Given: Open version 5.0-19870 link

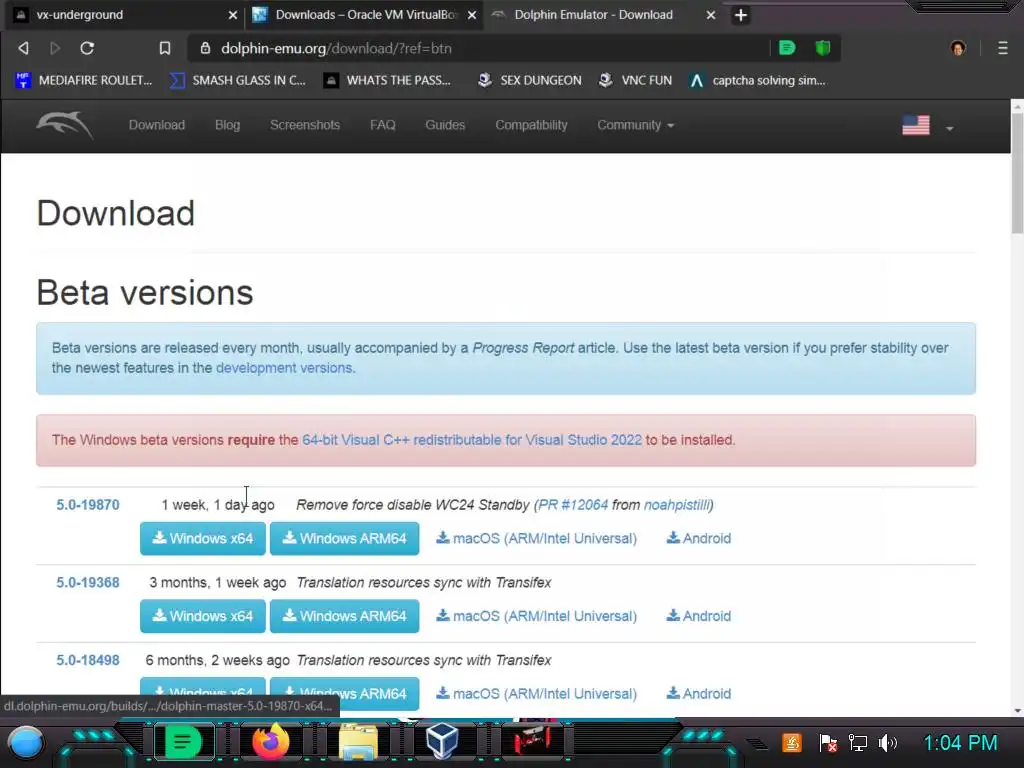Looking at the screenshot, I should [x=88, y=505].
